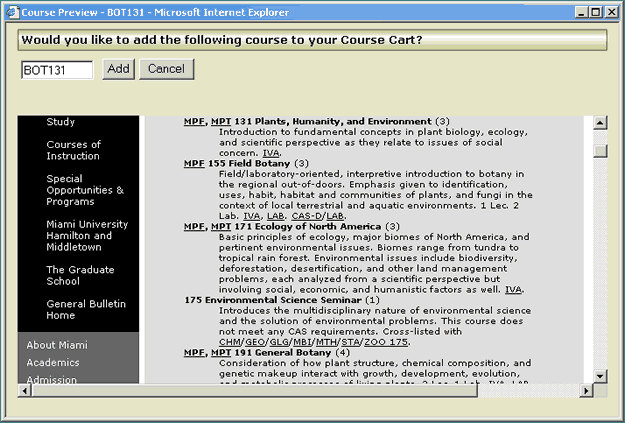Click MPF link for 171 Ecology of North America
This screenshot has width=625, height=423.
pos(194,226)
